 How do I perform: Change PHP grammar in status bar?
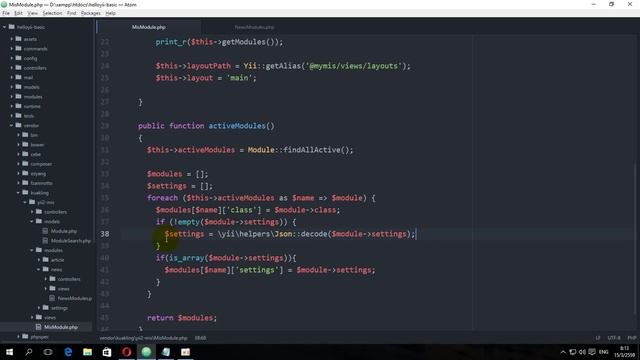632,338
